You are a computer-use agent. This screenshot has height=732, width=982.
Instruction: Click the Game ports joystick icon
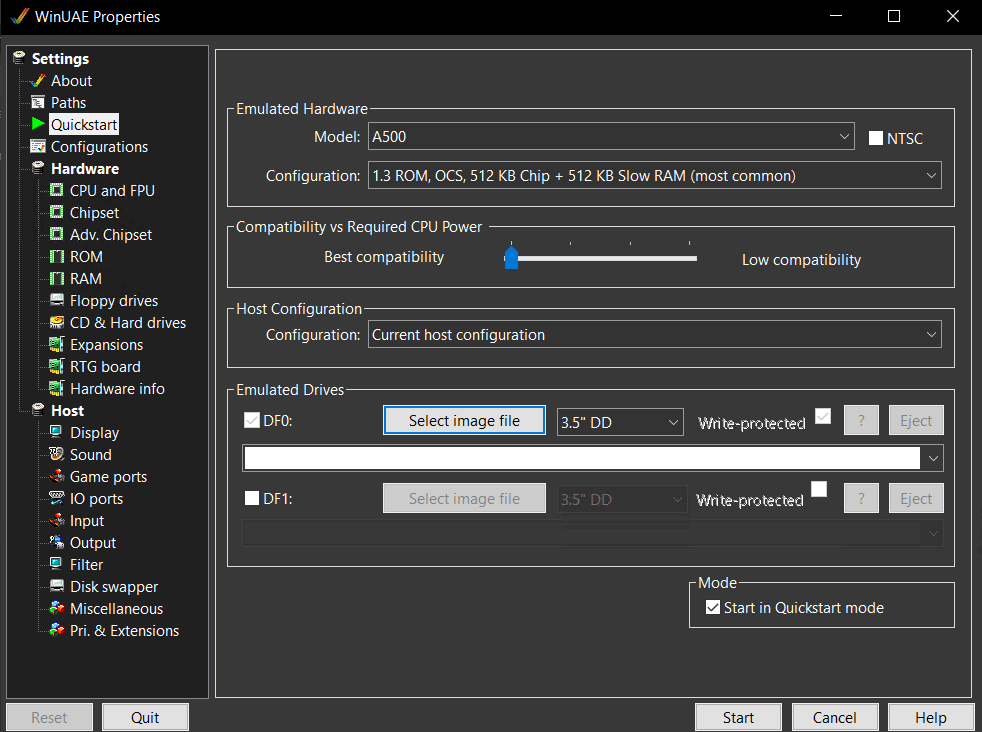coord(56,477)
